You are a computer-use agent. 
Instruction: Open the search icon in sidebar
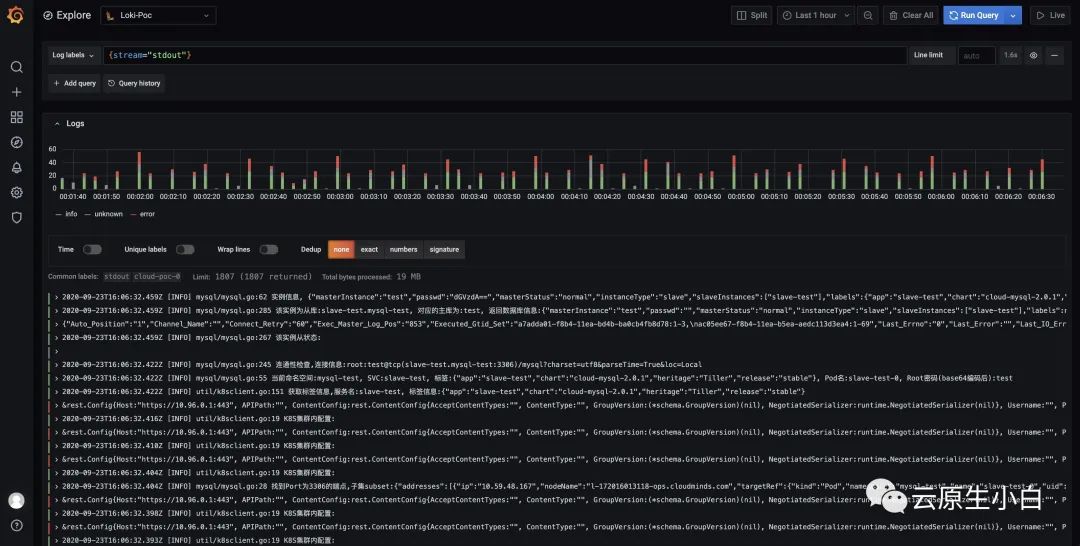17,67
